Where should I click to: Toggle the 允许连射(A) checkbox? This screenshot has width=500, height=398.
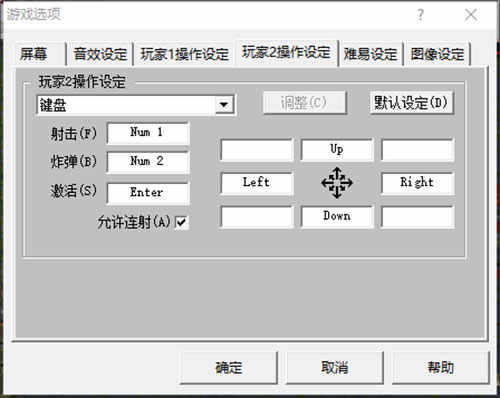(x=182, y=222)
